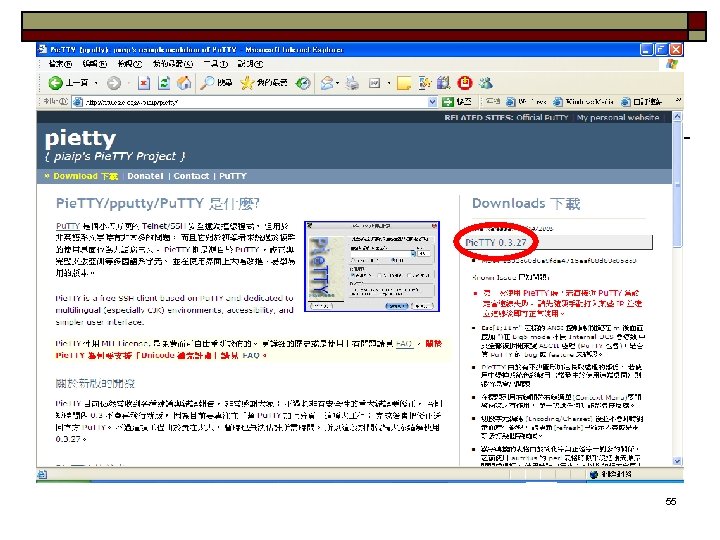
Task: Click the scrollbar down arrow
Action: coord(677,461)
